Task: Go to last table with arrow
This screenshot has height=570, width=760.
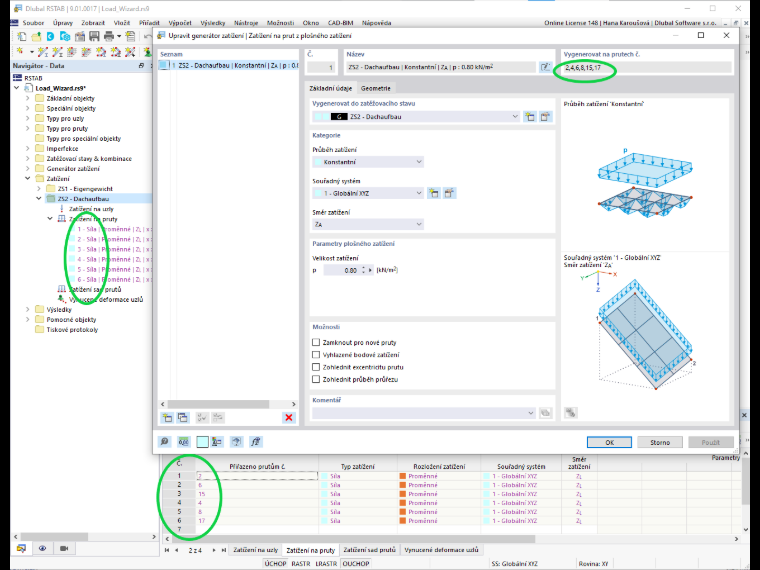Action: 223,550
